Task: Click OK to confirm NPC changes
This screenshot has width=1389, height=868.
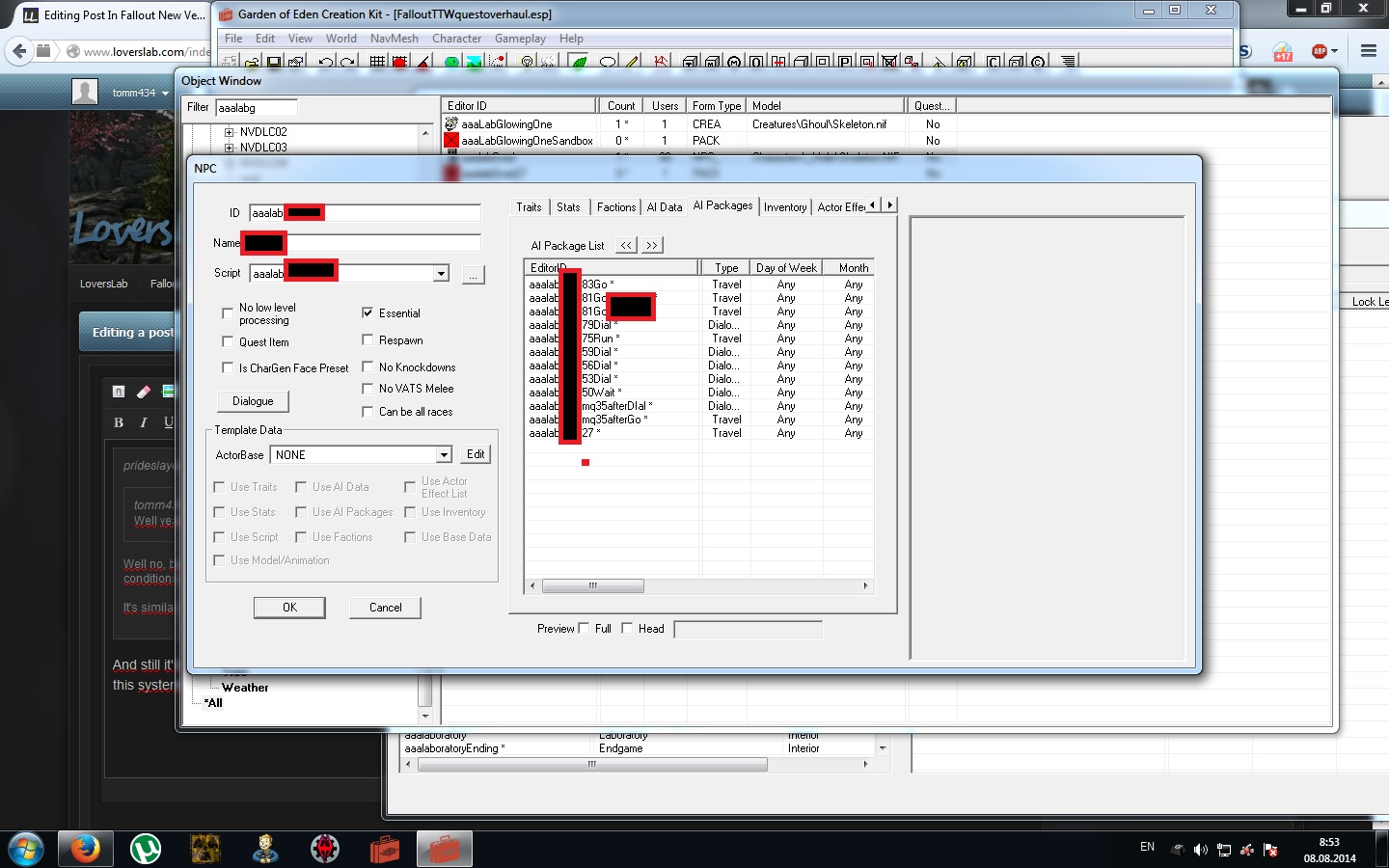Action: [x=289, y=608]
